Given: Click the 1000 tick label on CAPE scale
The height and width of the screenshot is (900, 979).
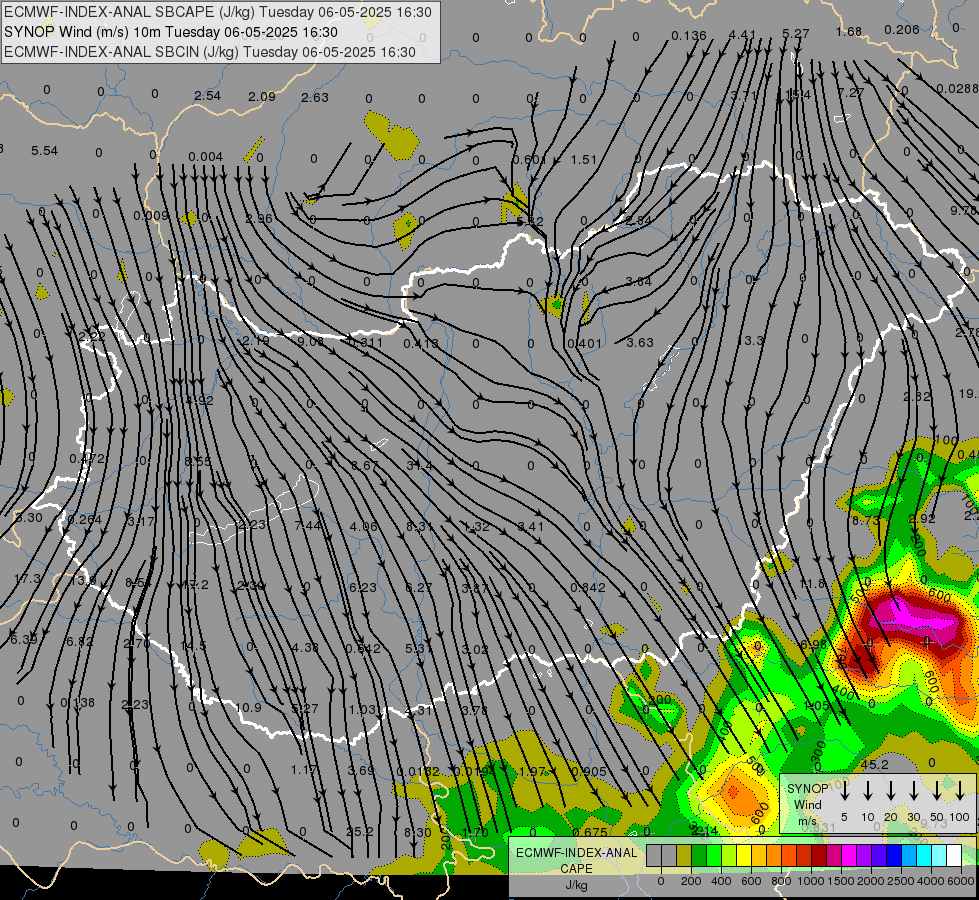Looking at the screenshot, I should [811, 881].
